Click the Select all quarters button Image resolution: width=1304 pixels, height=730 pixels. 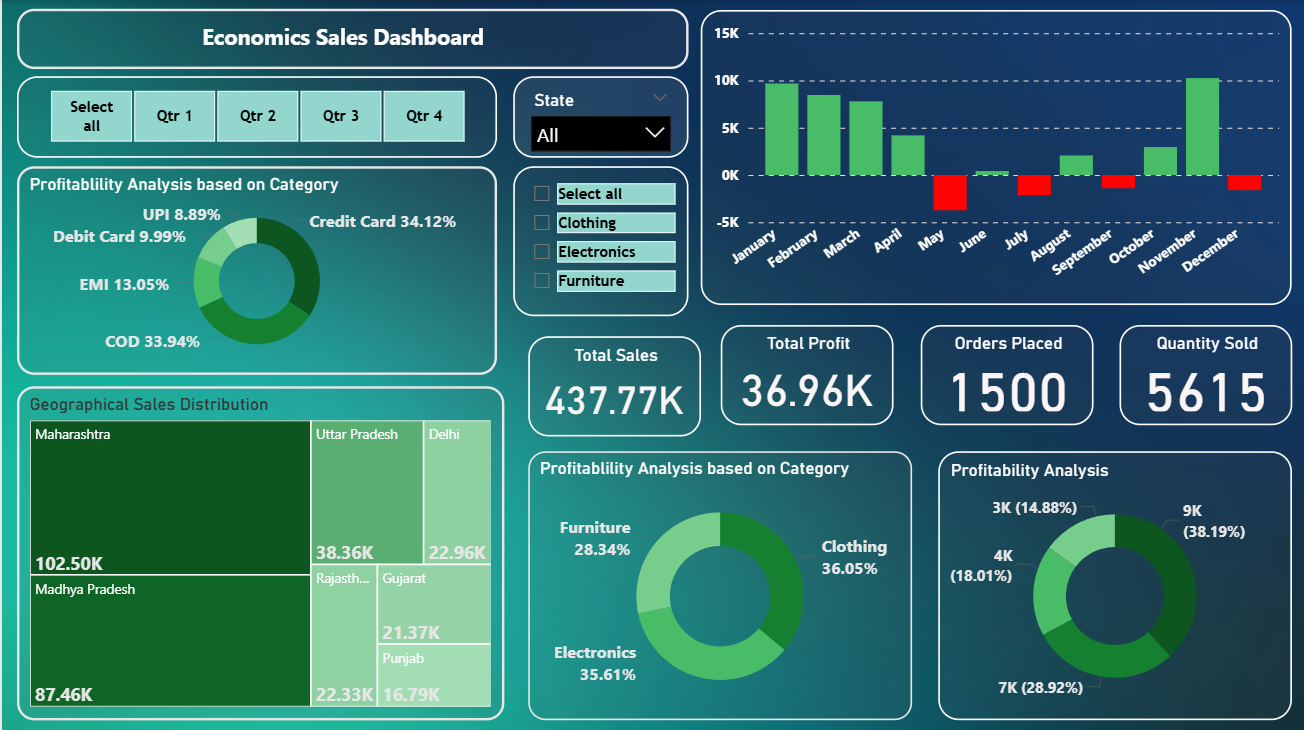91,115
